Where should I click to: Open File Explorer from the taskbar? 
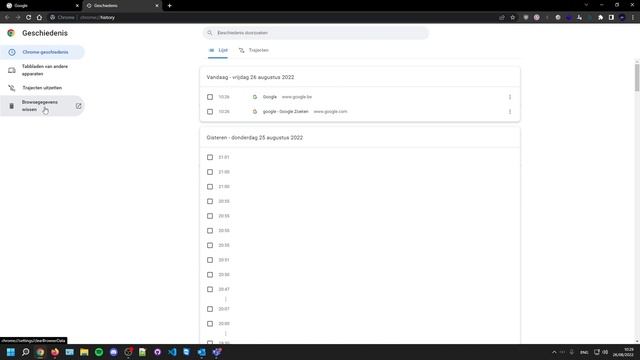[x=84, y=352]
